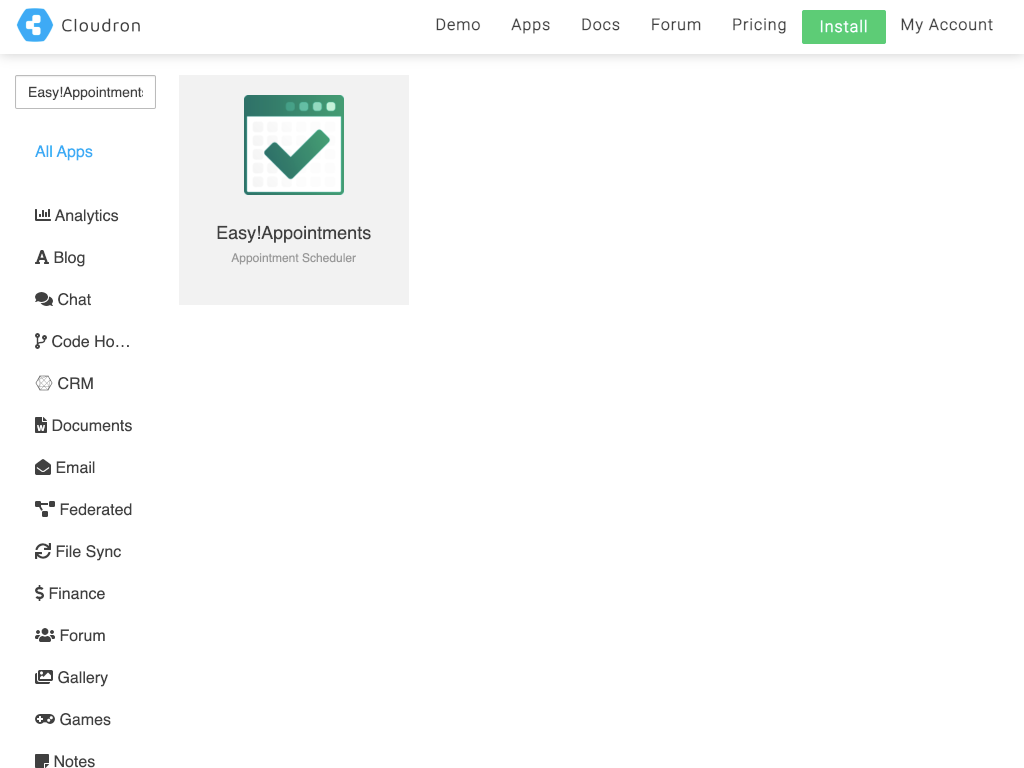
Task: Show Chat category apps
Action: [x=74, y=299]
